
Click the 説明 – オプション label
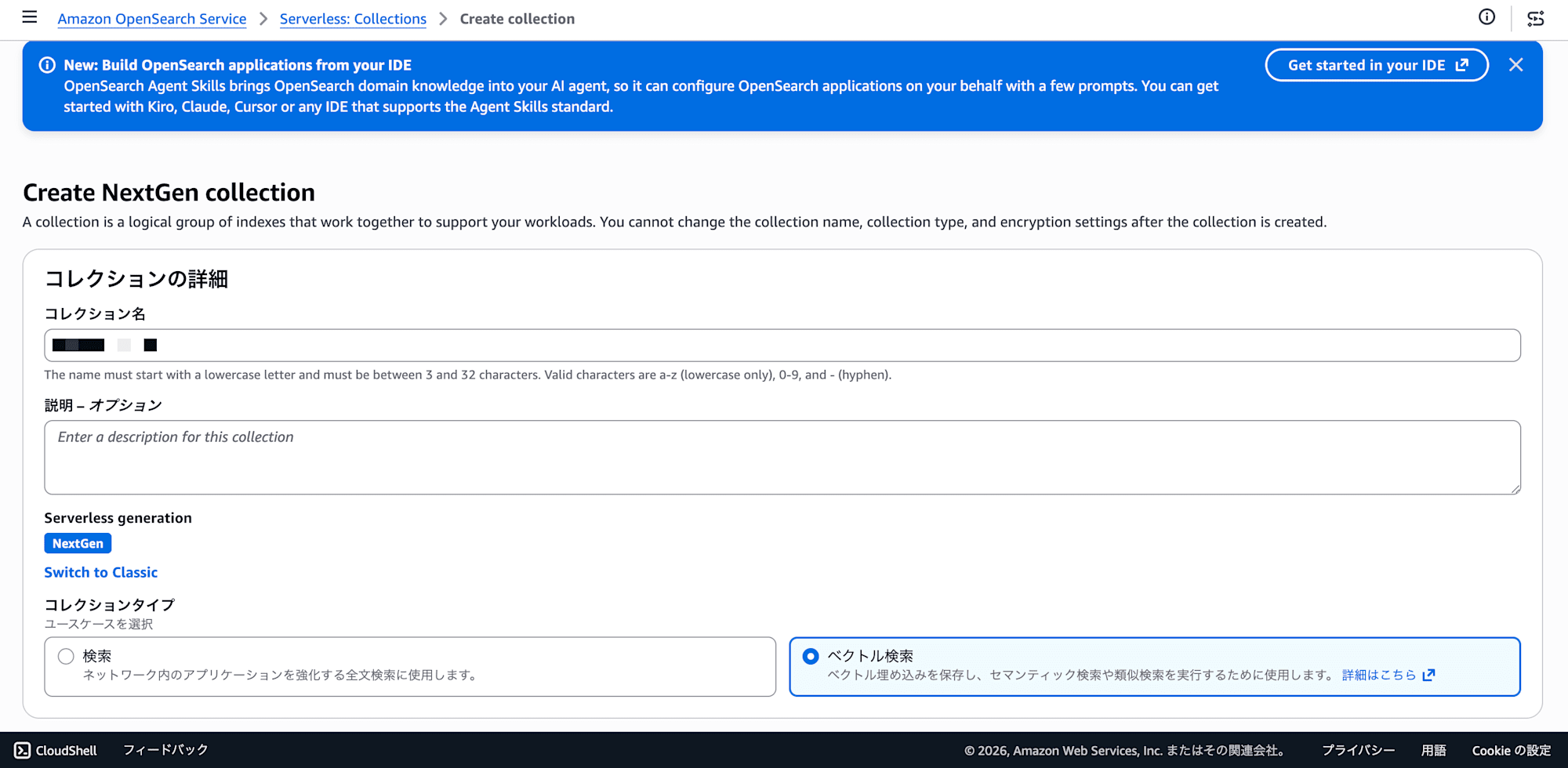click(x=103, y=405)
